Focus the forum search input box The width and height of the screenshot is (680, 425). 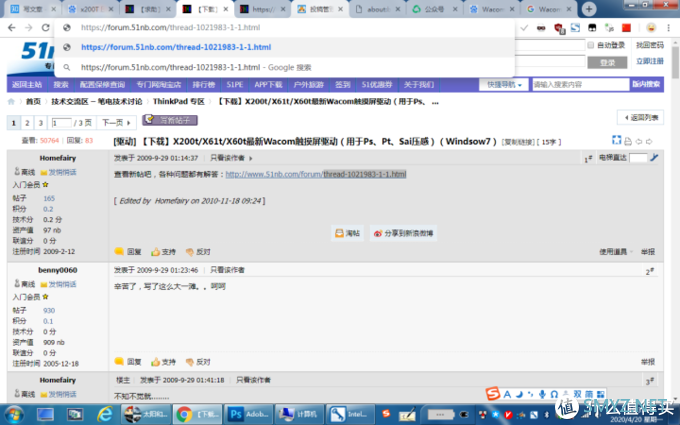click(580, 85)
